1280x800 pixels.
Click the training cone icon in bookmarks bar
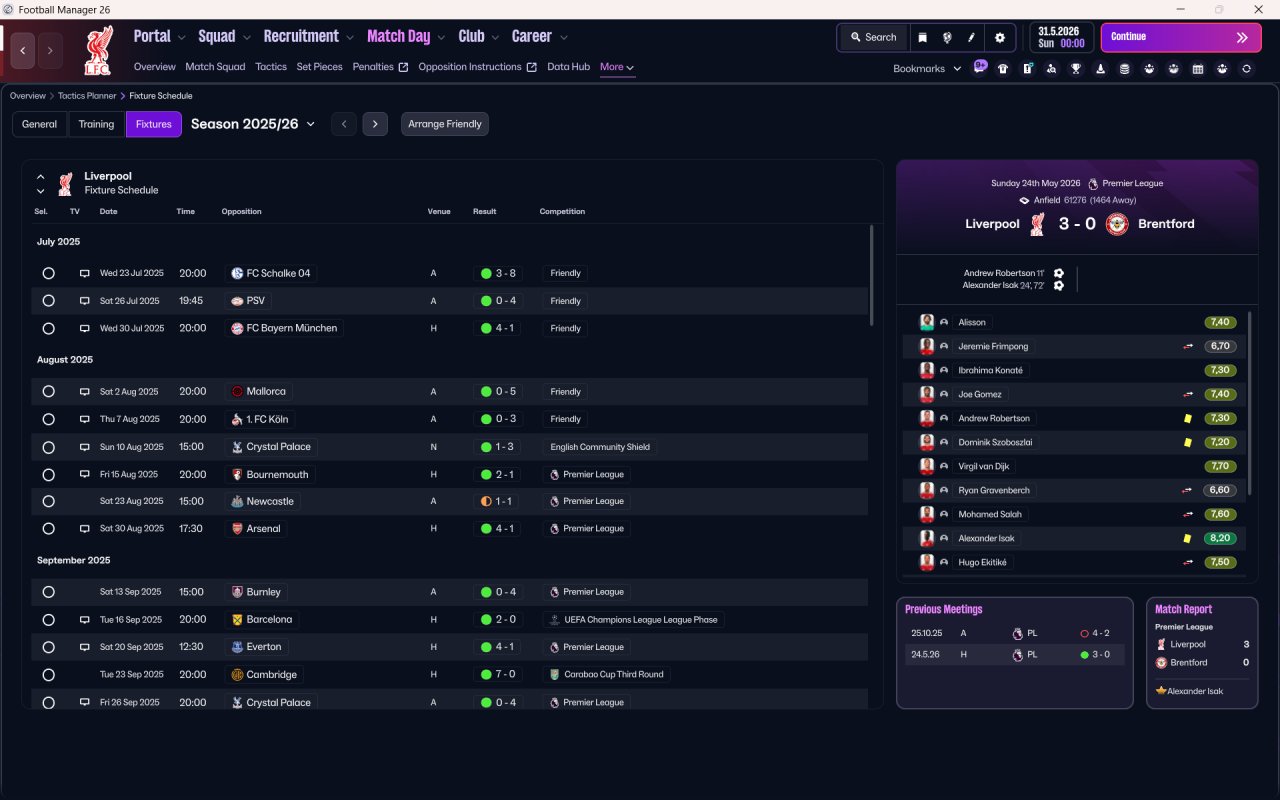pyautogui.click(x=1100, y=69)
